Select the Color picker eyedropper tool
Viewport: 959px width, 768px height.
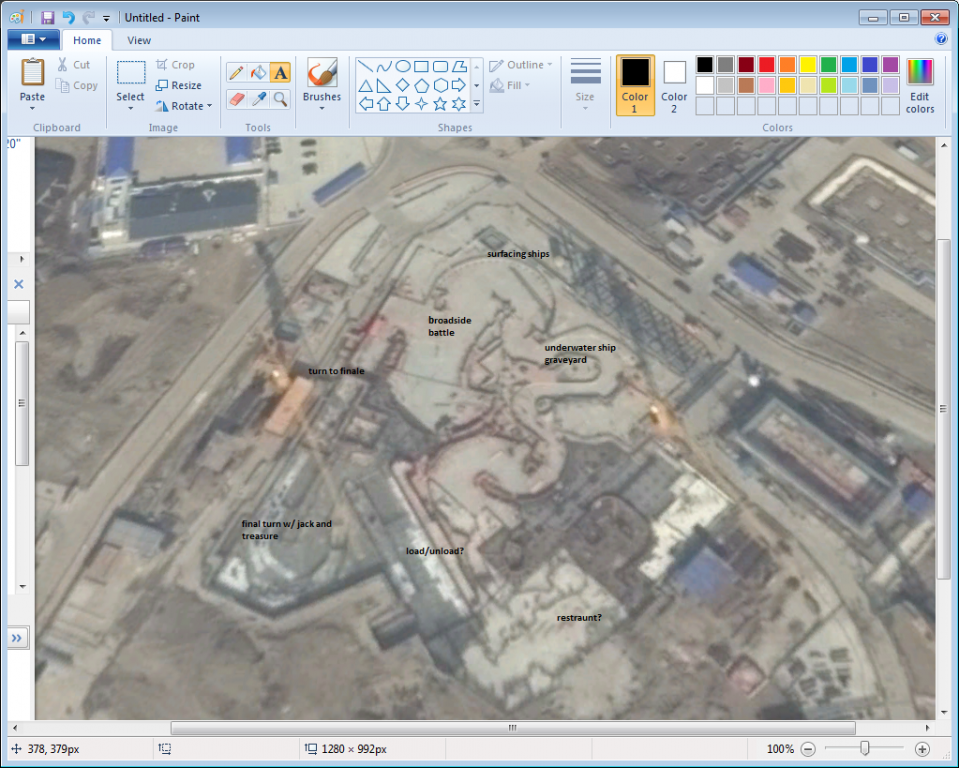point(258,98)
